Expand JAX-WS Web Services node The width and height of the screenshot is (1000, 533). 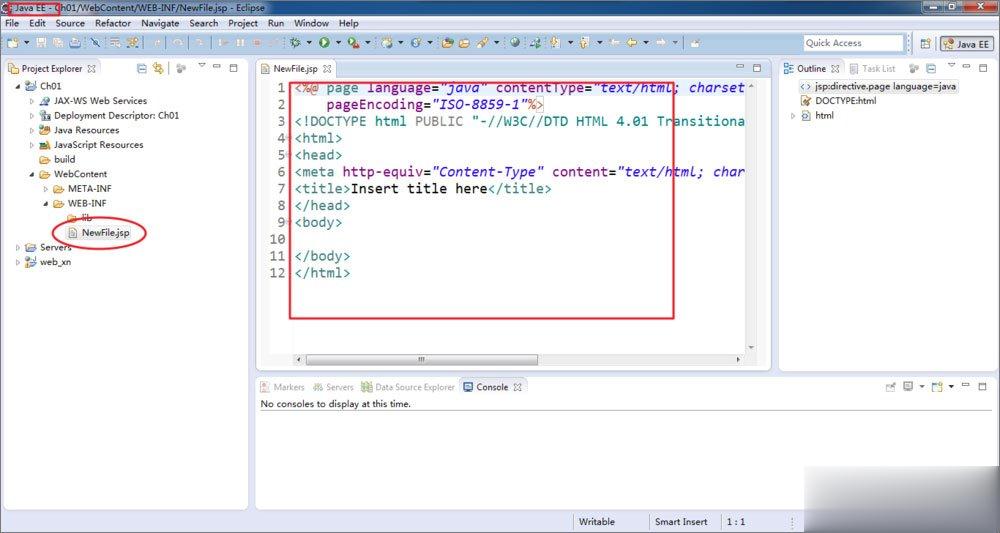click(x=32, y=101)
